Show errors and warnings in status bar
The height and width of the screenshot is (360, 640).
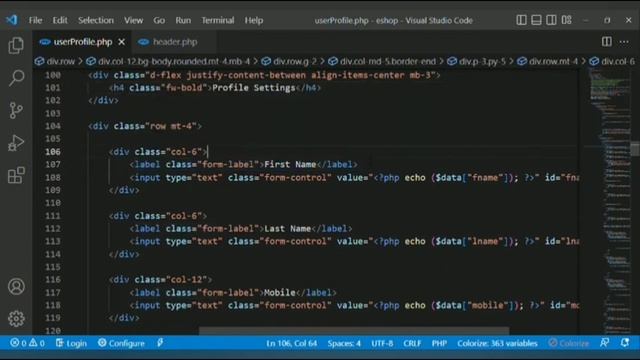point(27,343)
